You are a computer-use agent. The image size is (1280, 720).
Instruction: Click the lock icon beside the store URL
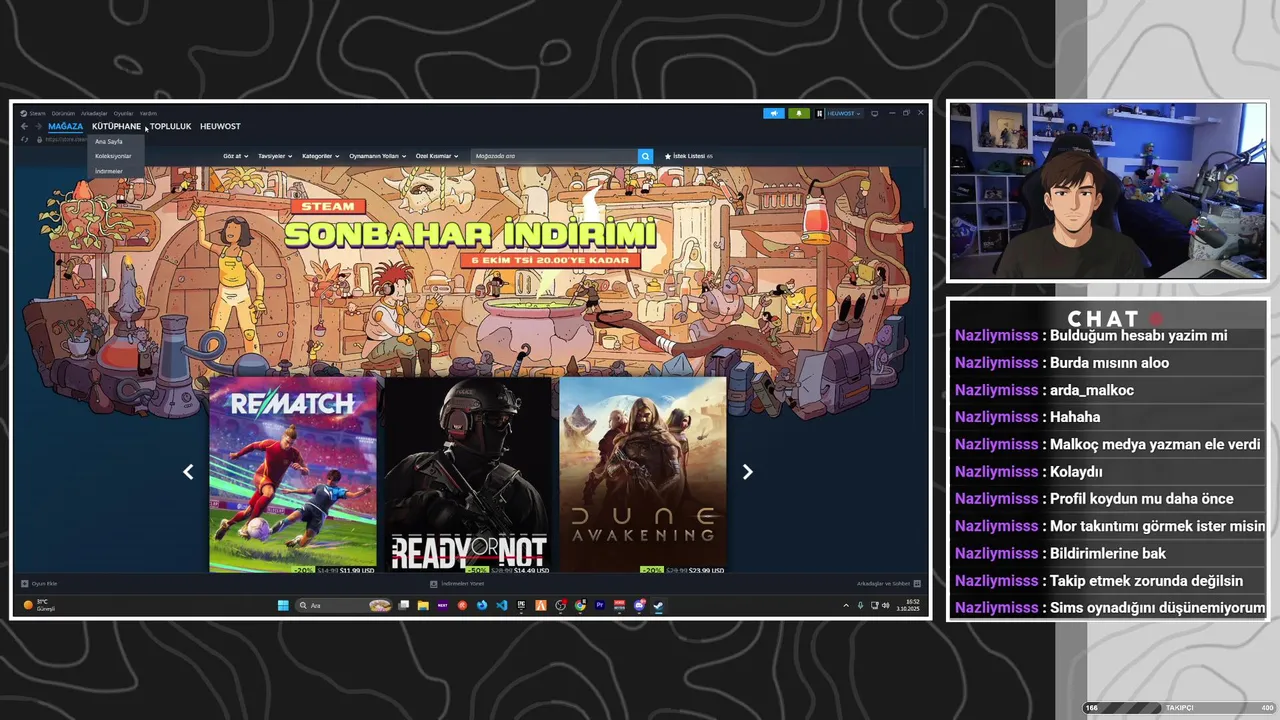tap(39, 140)
